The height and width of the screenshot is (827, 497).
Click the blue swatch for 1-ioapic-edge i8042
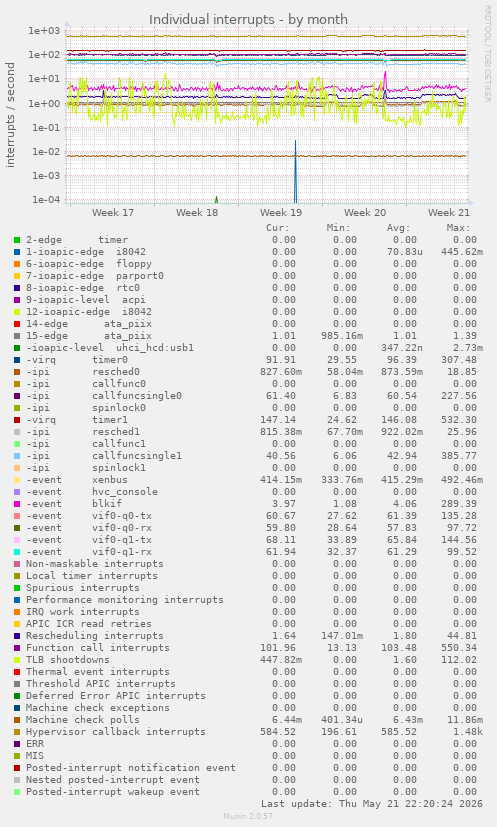click(17, 252)
